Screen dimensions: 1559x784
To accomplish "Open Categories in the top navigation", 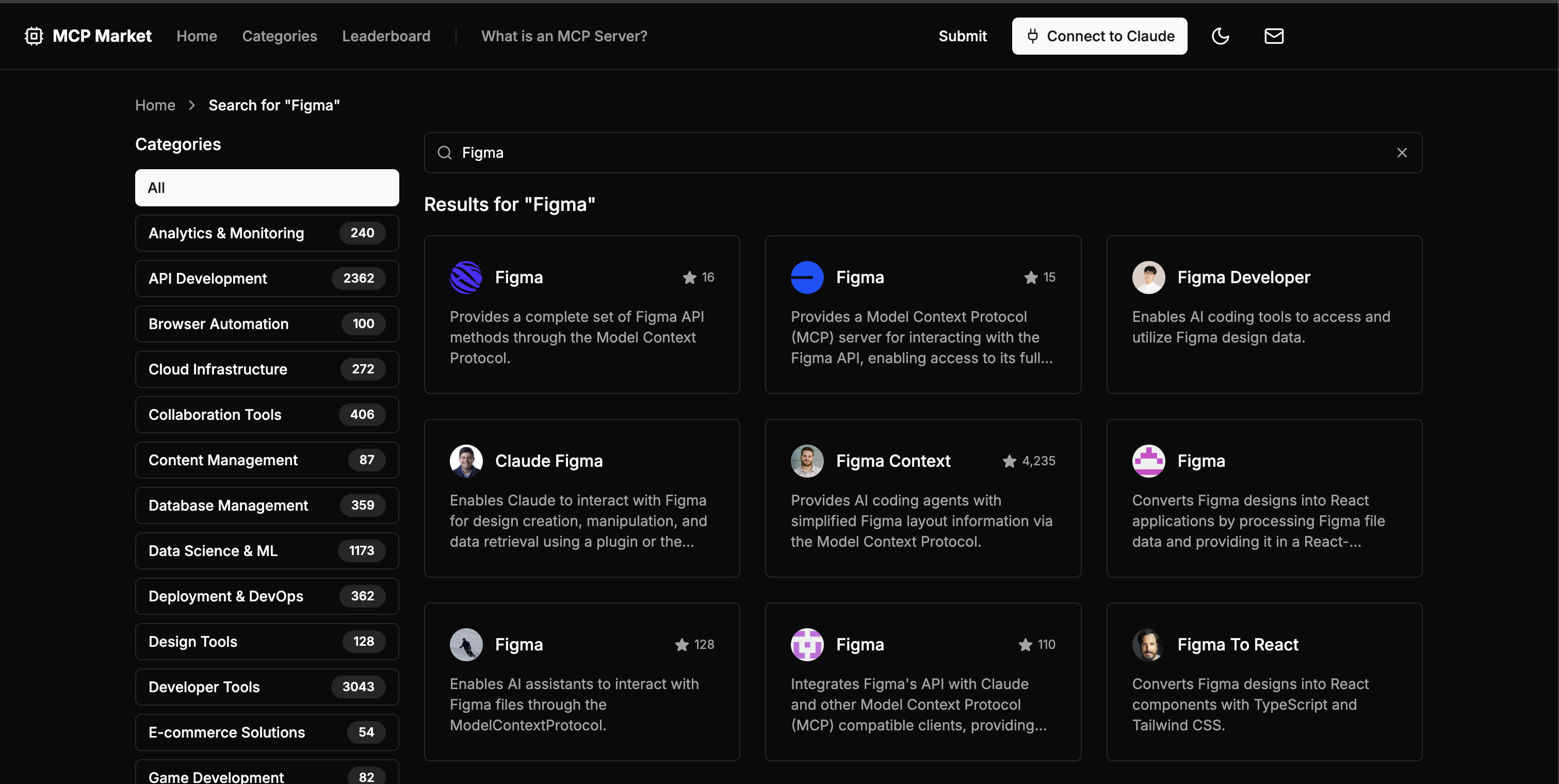I will click(x=280, y=36).
